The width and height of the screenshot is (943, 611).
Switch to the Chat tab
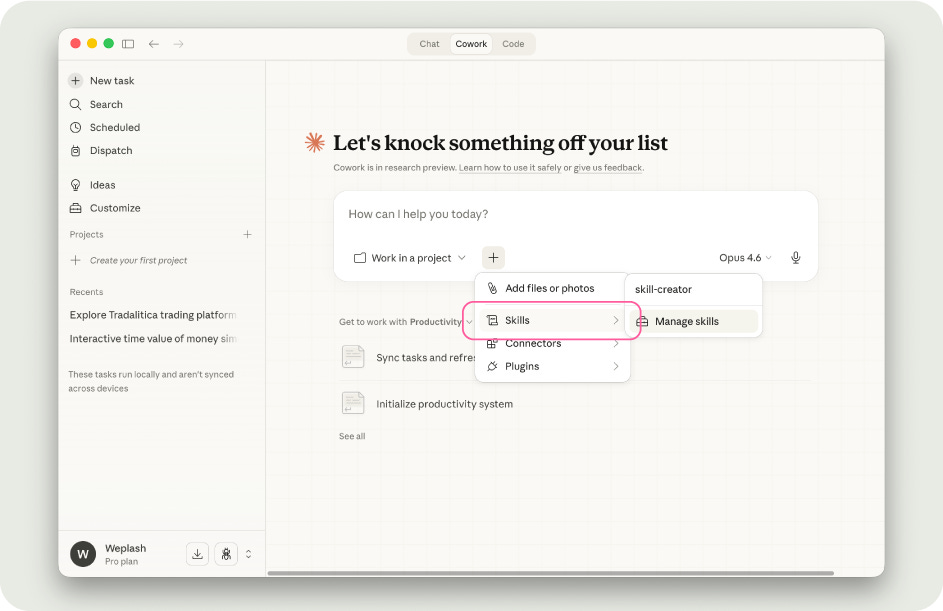429,44
